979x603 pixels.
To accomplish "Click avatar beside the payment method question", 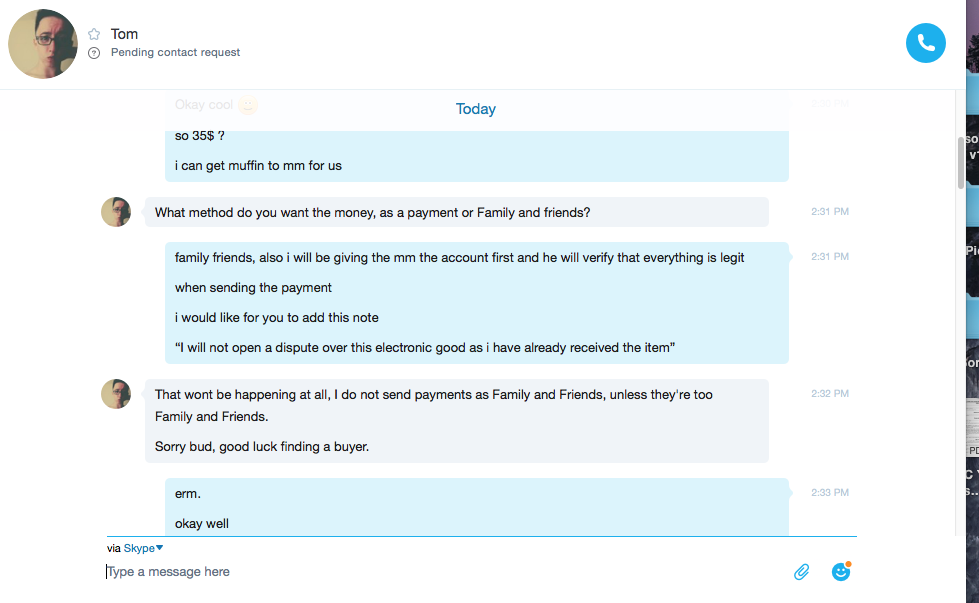I will pos(116,212).
